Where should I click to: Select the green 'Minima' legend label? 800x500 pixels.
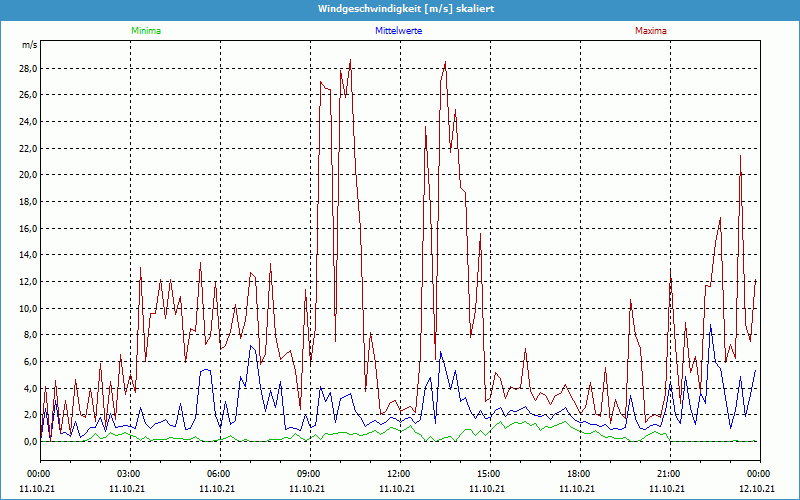pyautogui.click(x=146, y=31)
